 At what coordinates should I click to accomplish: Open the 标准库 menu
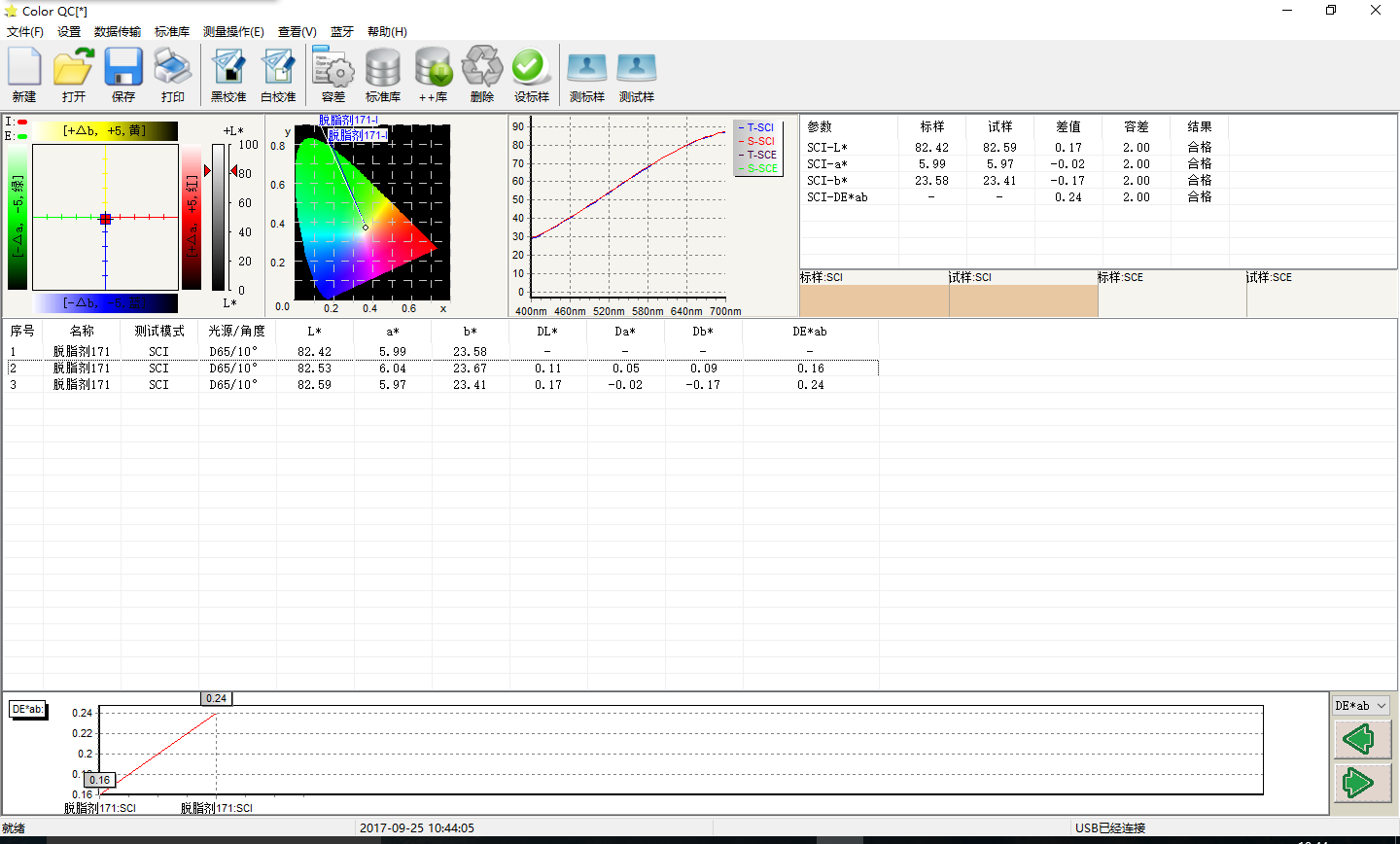pyautogui.click(x=172, y=32)
